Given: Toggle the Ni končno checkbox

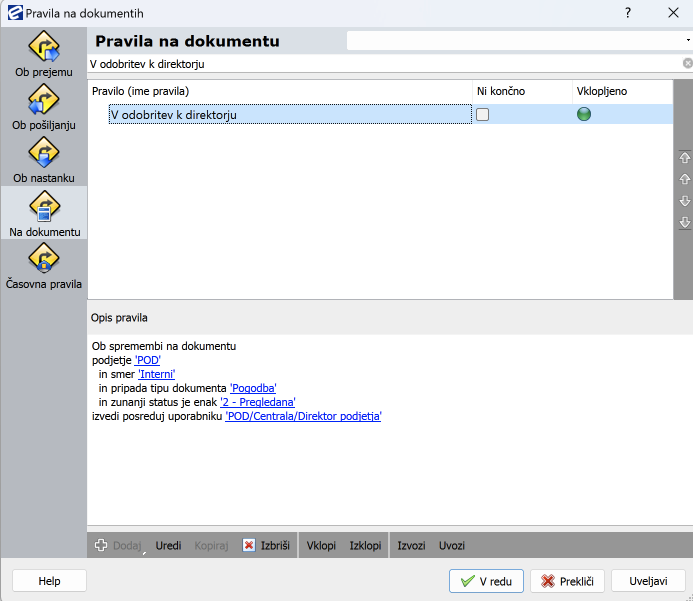Looking at the screenshot, I should pyautogui.click(x=483, y=115).
